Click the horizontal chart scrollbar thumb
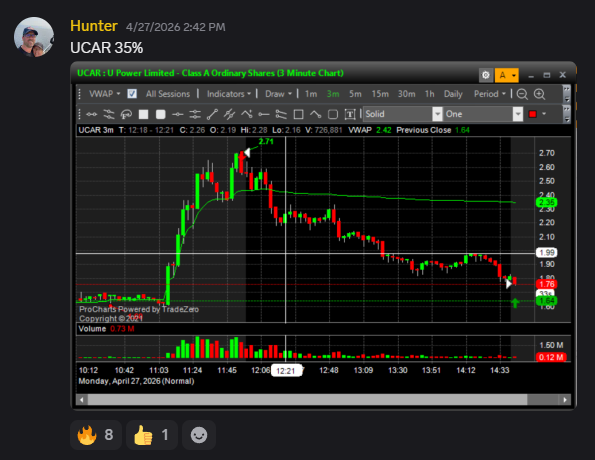Viewport: 595px width, 460px height. point(307,400)
